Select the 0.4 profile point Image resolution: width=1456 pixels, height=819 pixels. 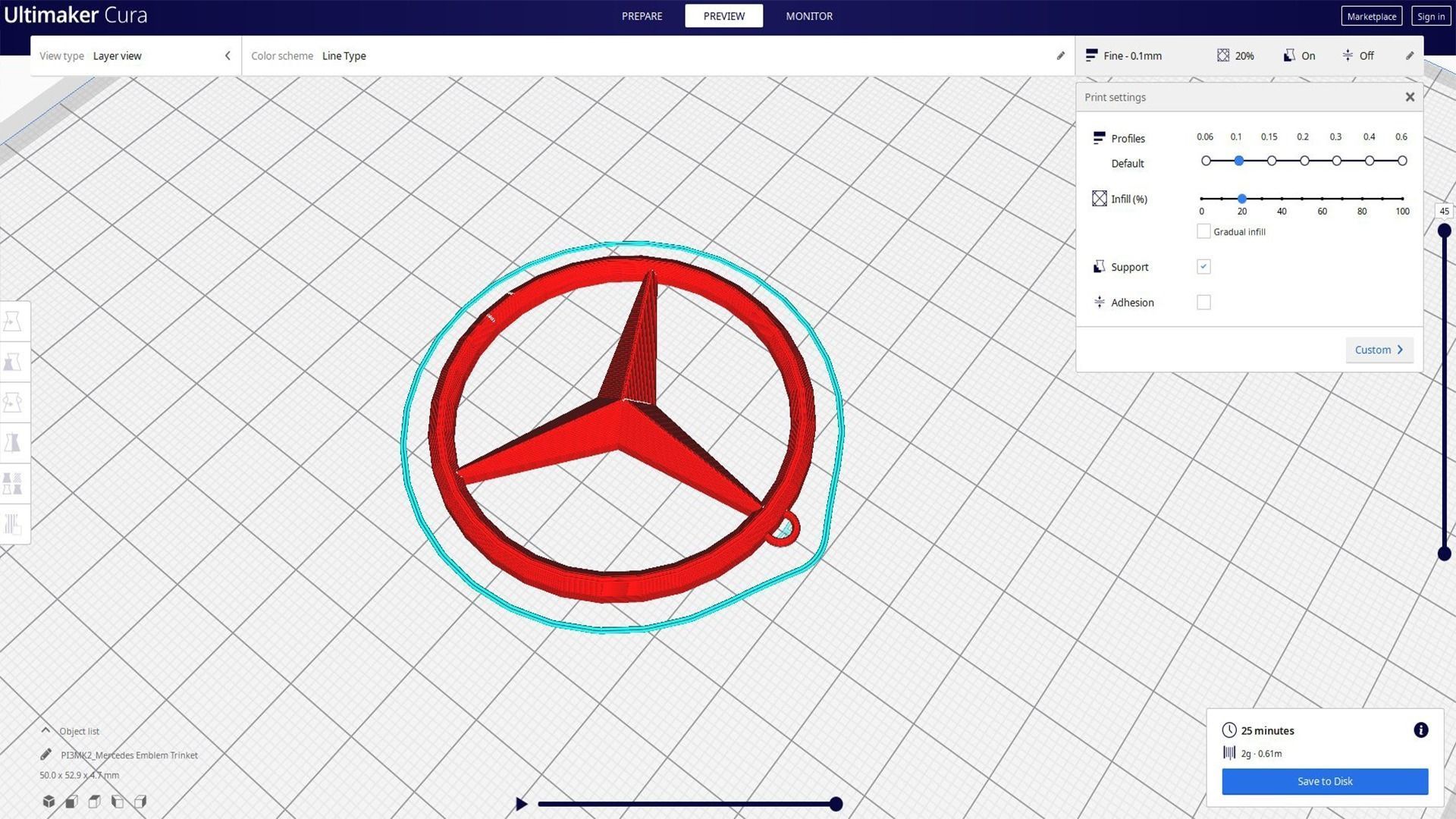click(1370, 161)
